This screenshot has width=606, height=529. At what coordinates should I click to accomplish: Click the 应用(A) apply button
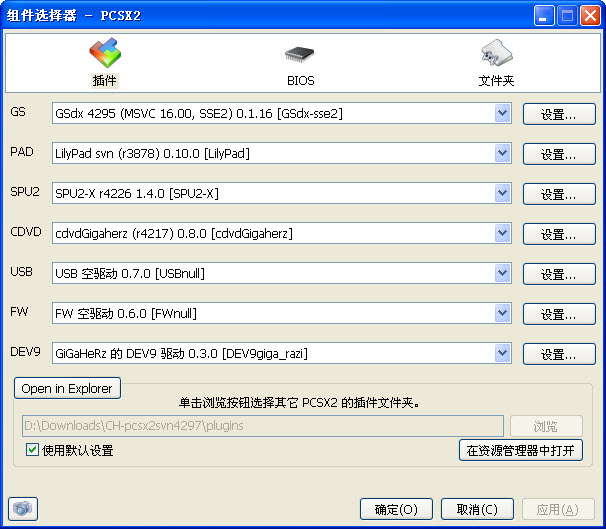tap(558, 509)
